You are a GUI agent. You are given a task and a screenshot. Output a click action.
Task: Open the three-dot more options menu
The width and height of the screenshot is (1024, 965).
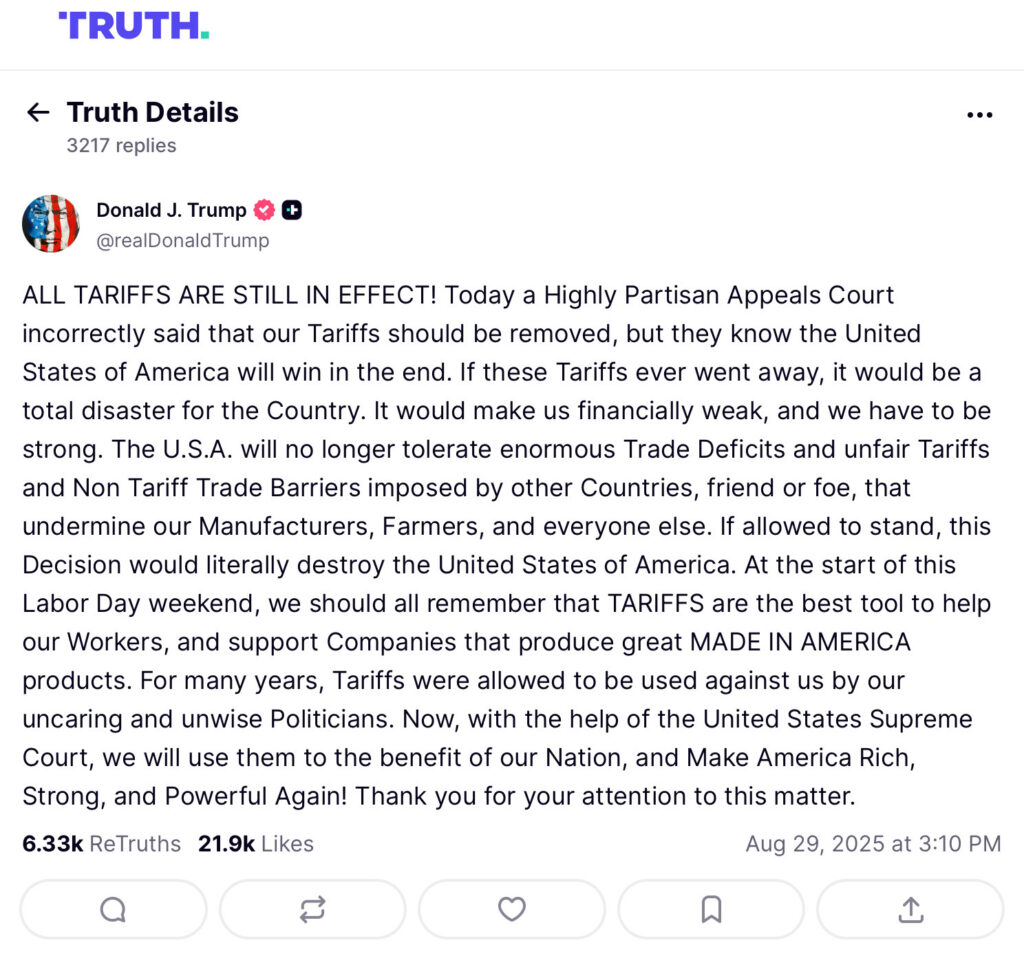pos(980,115)
